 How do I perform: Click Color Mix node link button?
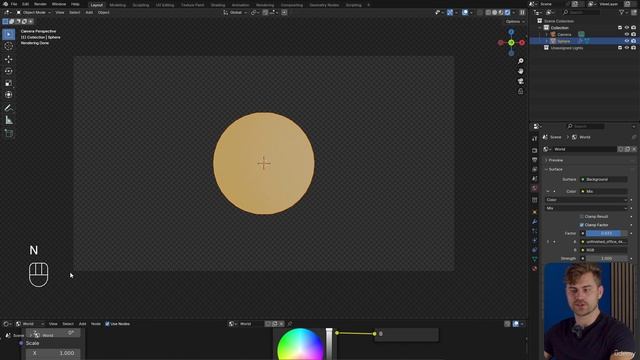tap(604, 191)
